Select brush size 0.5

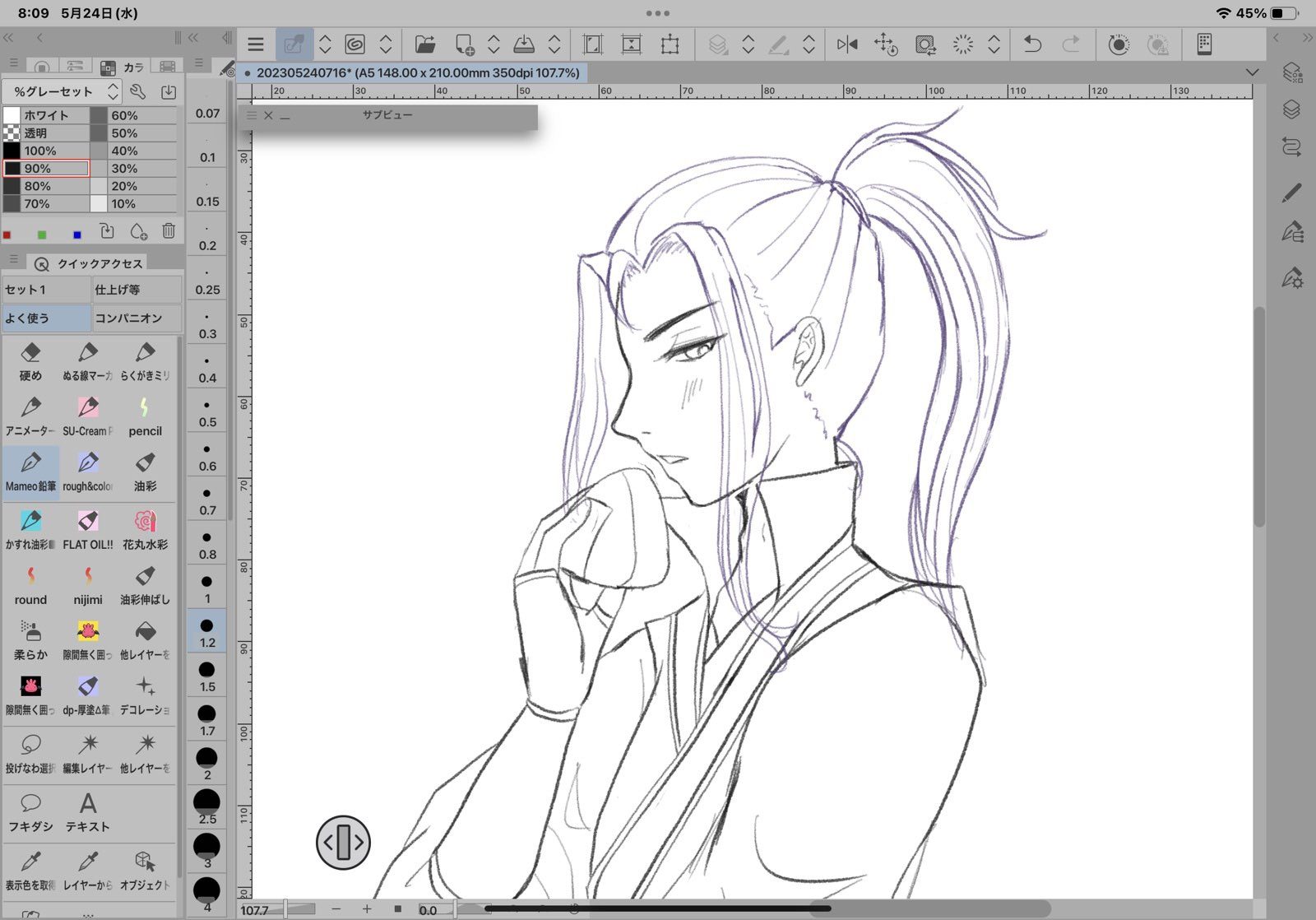(x=207, y=411)
